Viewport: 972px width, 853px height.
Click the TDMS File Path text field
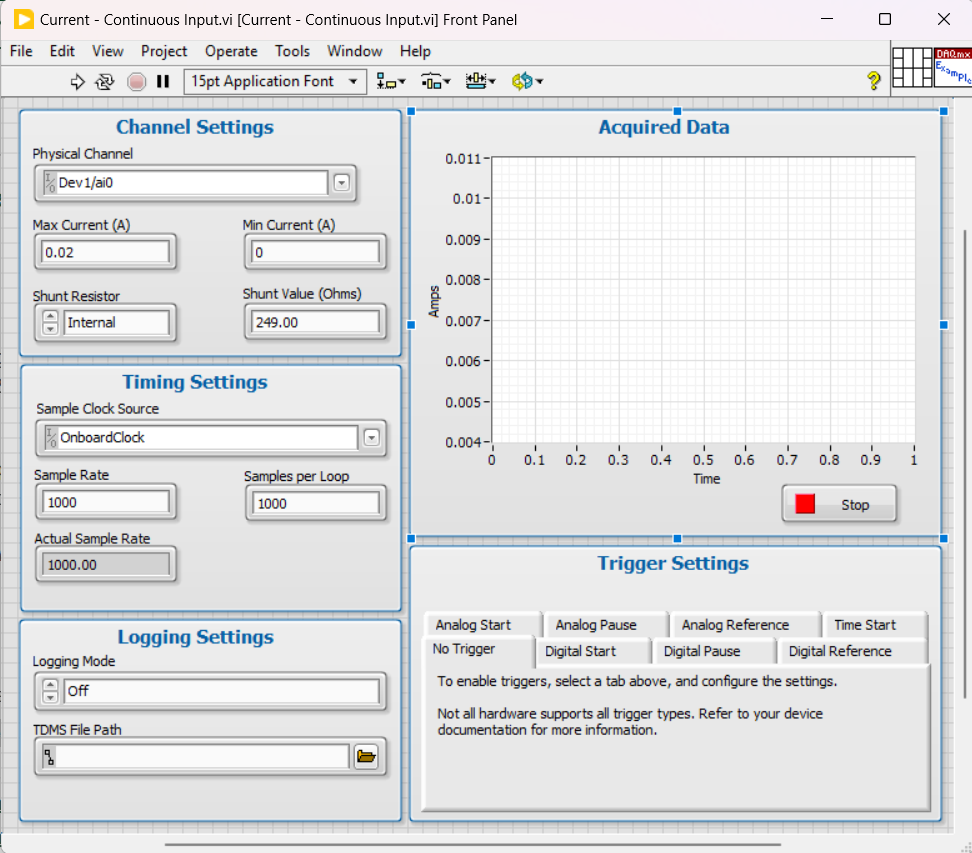pyautogui.click(x=195, y=756)
